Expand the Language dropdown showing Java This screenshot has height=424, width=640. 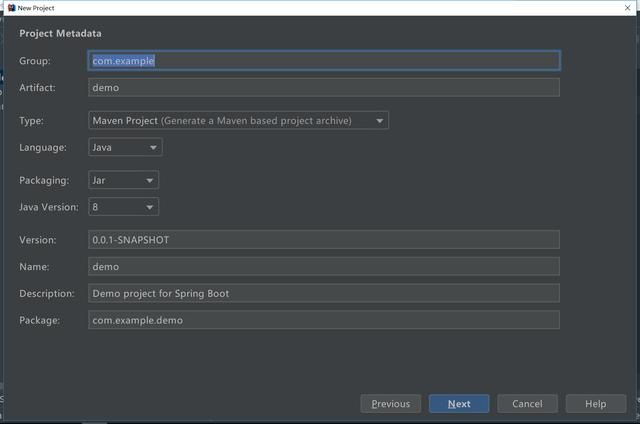(125, 147)
